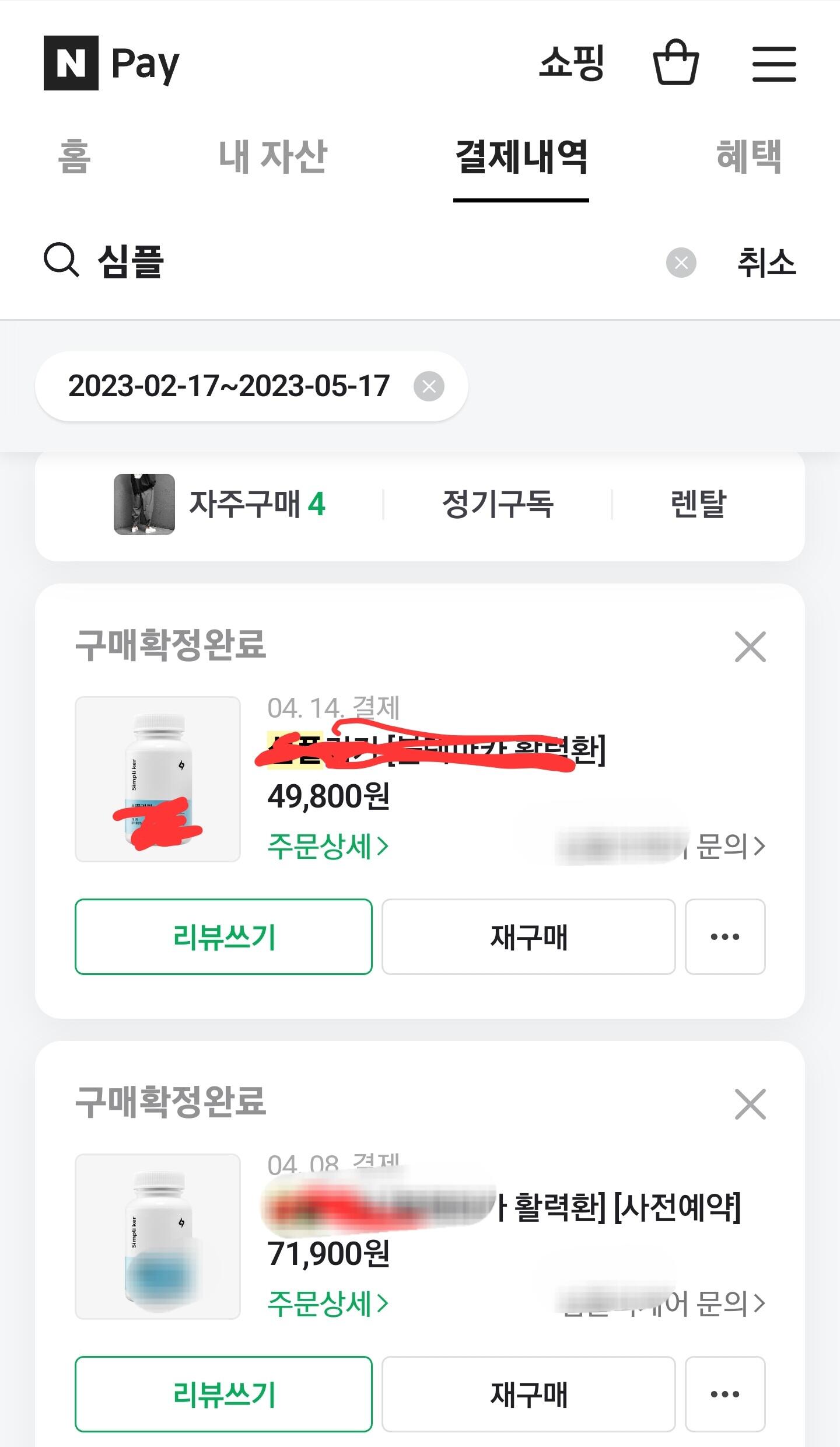The height and width of the screenshot is (1447, 840).
Task: Expand 주문상세 for 71,900원 order
Action: [327, 1303]
